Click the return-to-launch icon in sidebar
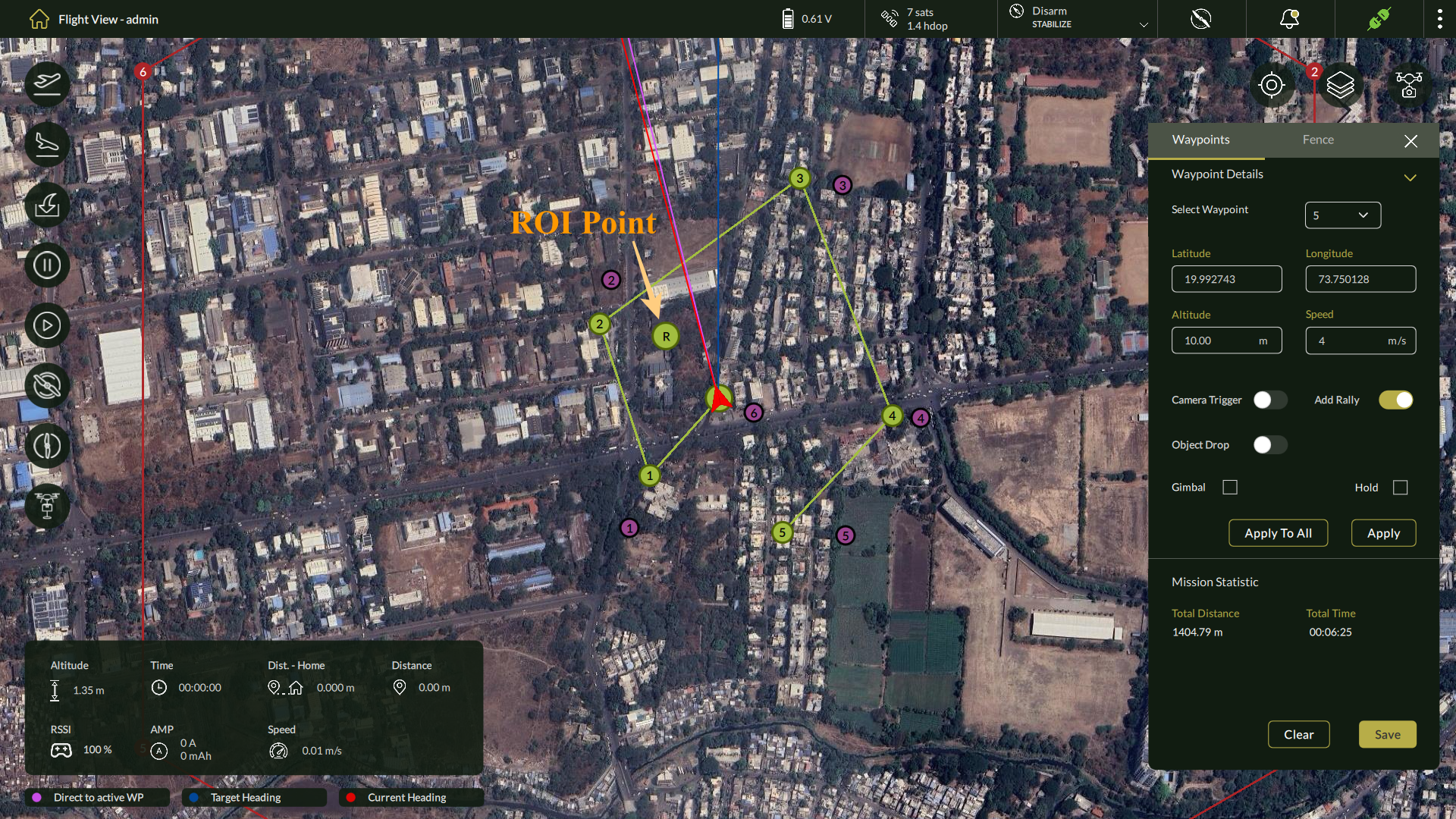The image size is (1456, 819). coord(47,205)
